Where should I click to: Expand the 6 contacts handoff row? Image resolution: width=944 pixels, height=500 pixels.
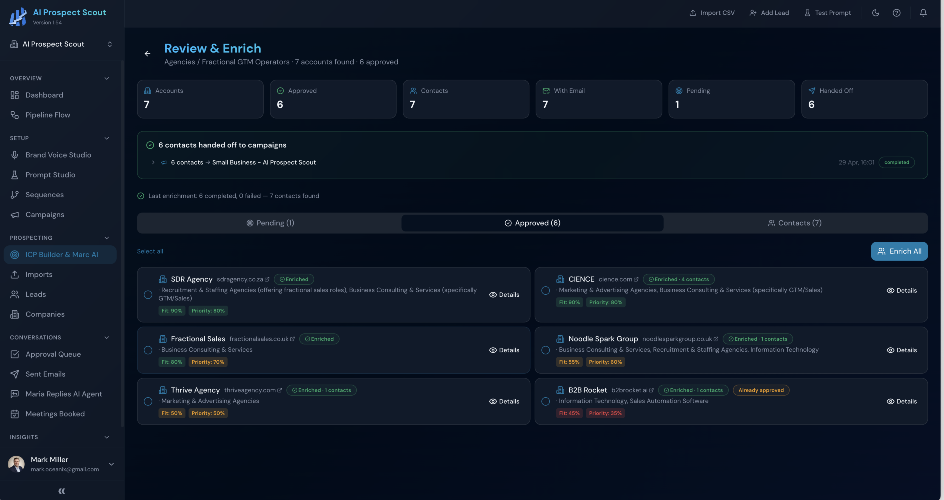click(153, 162)
